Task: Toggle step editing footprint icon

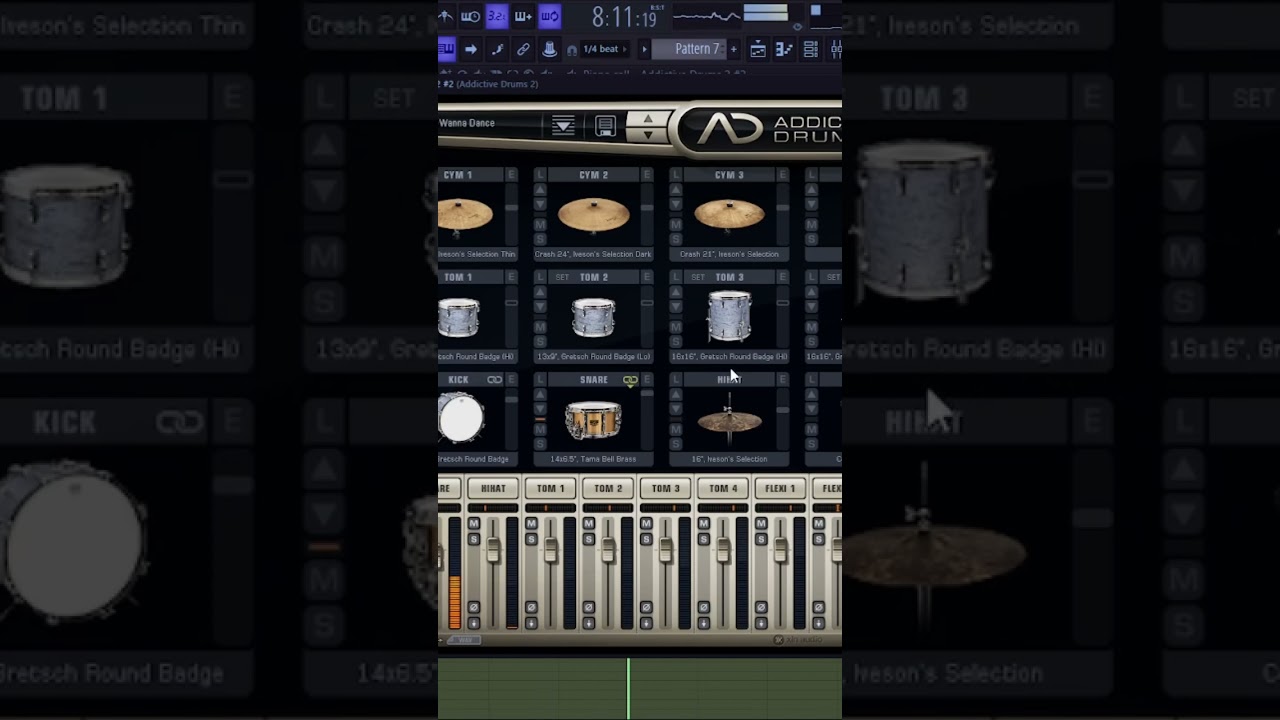Action: click(x=497, y=49)
